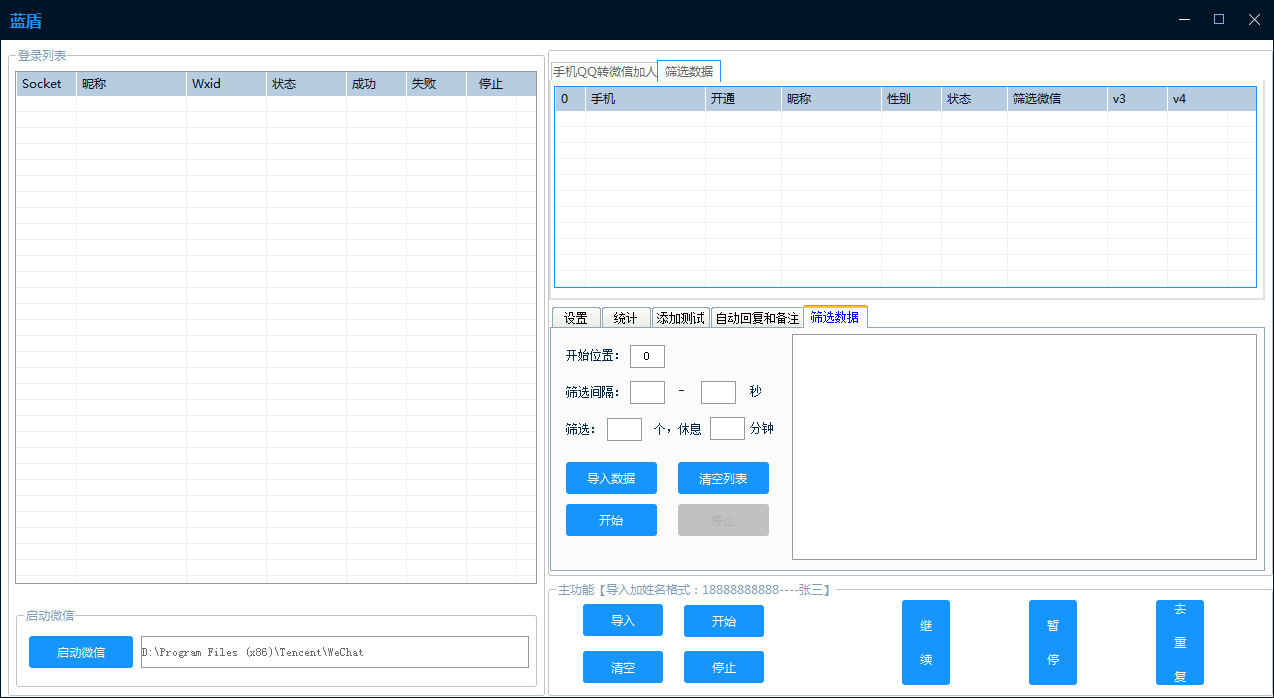Click the Wxid column header
This screenshot has height=698, width=1274.
coord(226,84)
